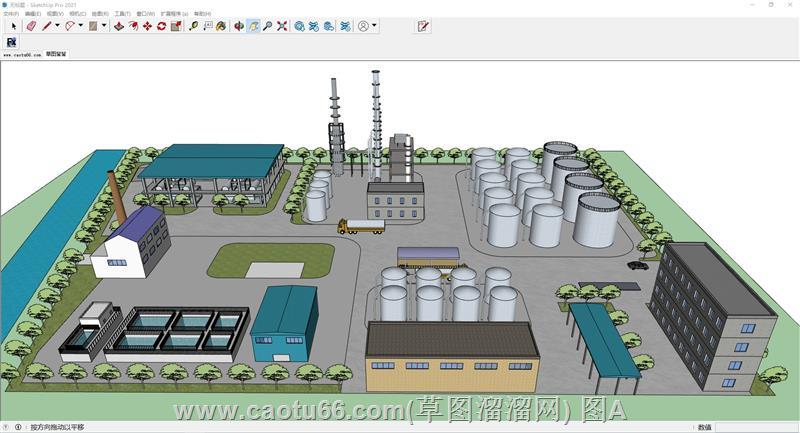Expand the account dropdown arrow
This screenshot has width=800, height=433.
click(x=374, y=26)
